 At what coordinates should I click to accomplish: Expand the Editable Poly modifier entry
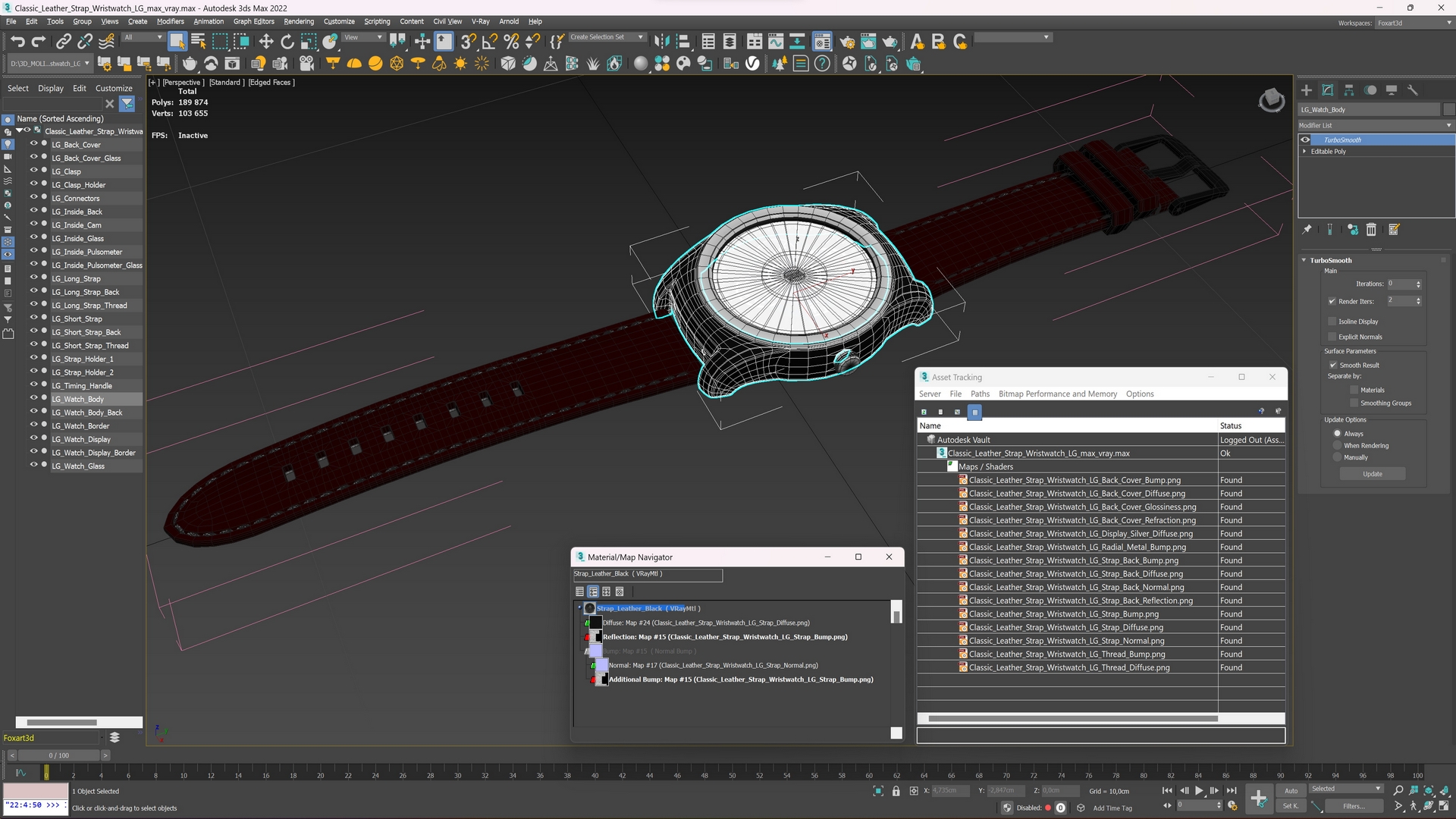(1304, 152)
